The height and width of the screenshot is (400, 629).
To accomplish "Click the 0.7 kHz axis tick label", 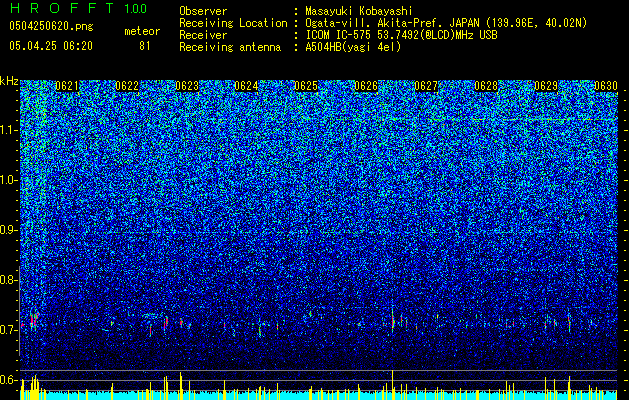I will 7,330.
